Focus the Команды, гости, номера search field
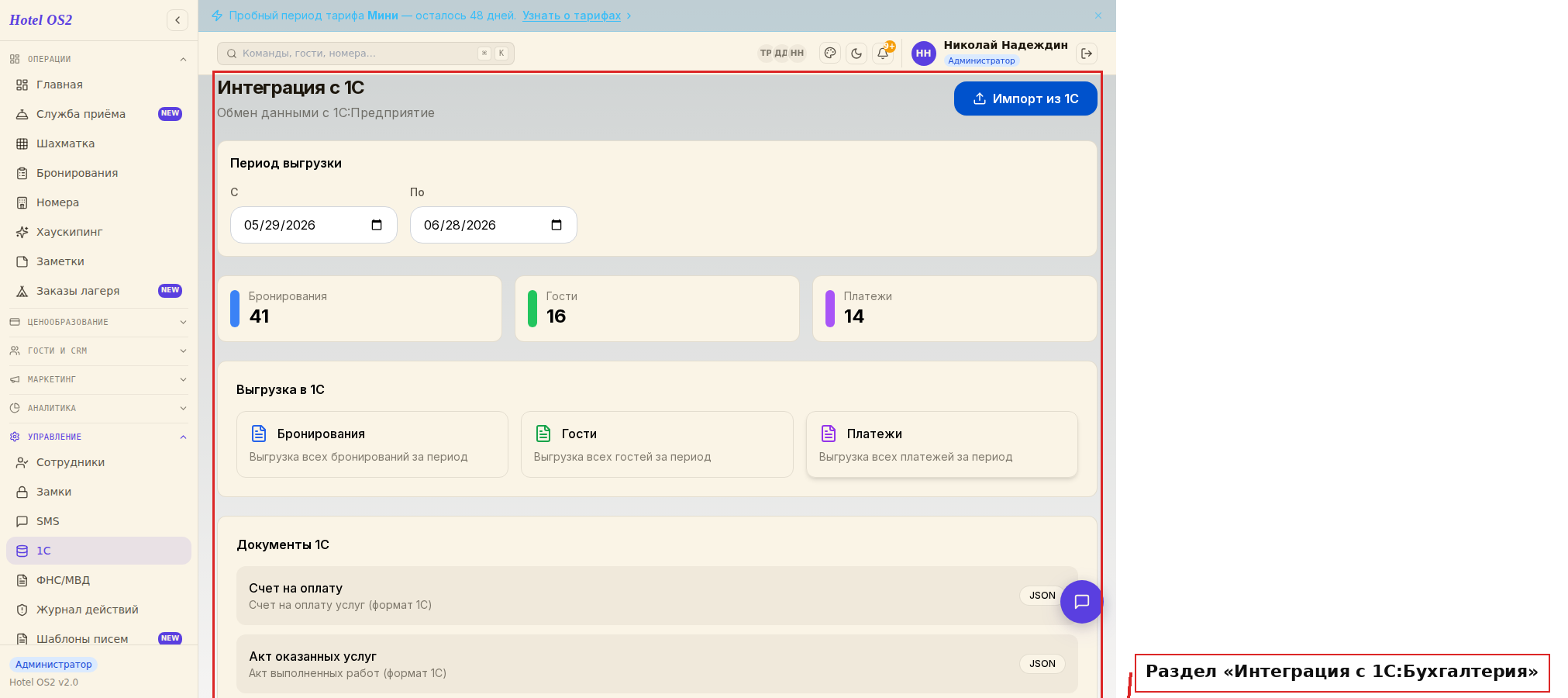 coord(366,54)
